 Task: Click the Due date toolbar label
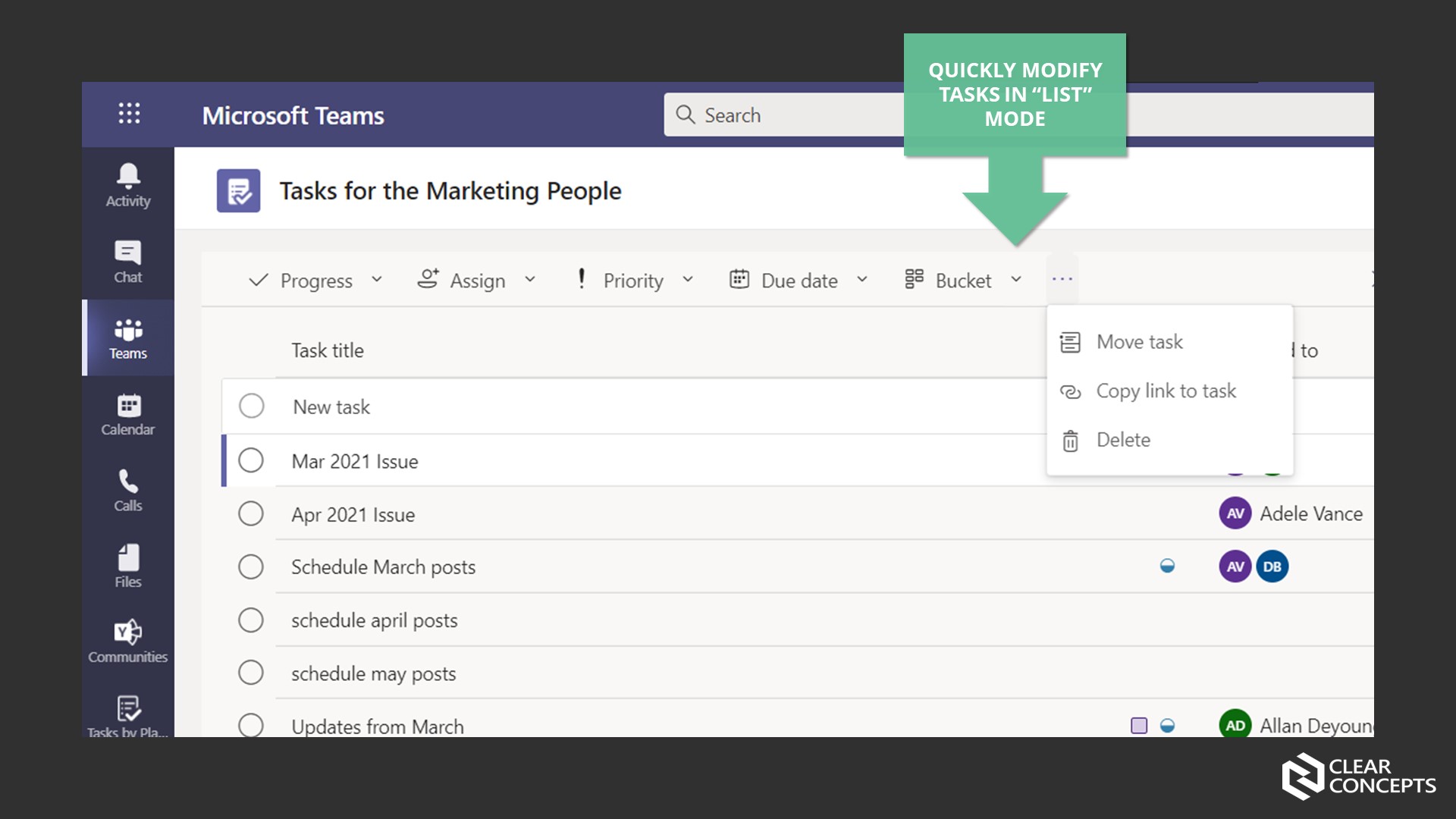799,281
